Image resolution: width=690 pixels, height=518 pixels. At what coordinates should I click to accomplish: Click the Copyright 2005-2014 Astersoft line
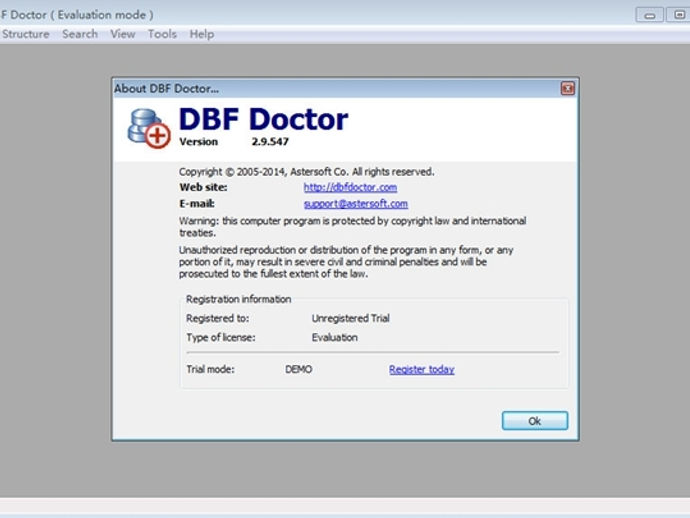tap(306, 172)
